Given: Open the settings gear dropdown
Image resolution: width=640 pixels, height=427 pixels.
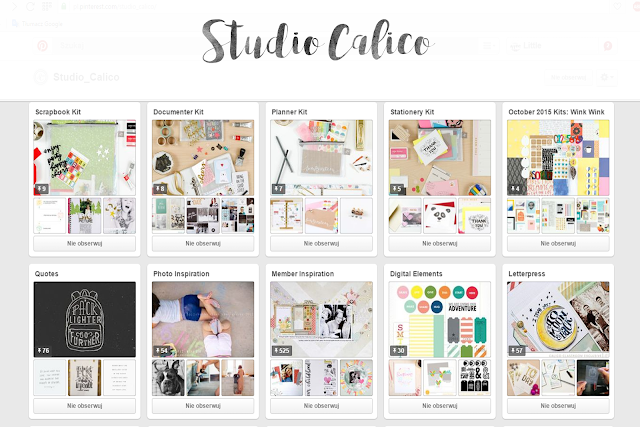Looking at the screenshot, I should 606,77.
